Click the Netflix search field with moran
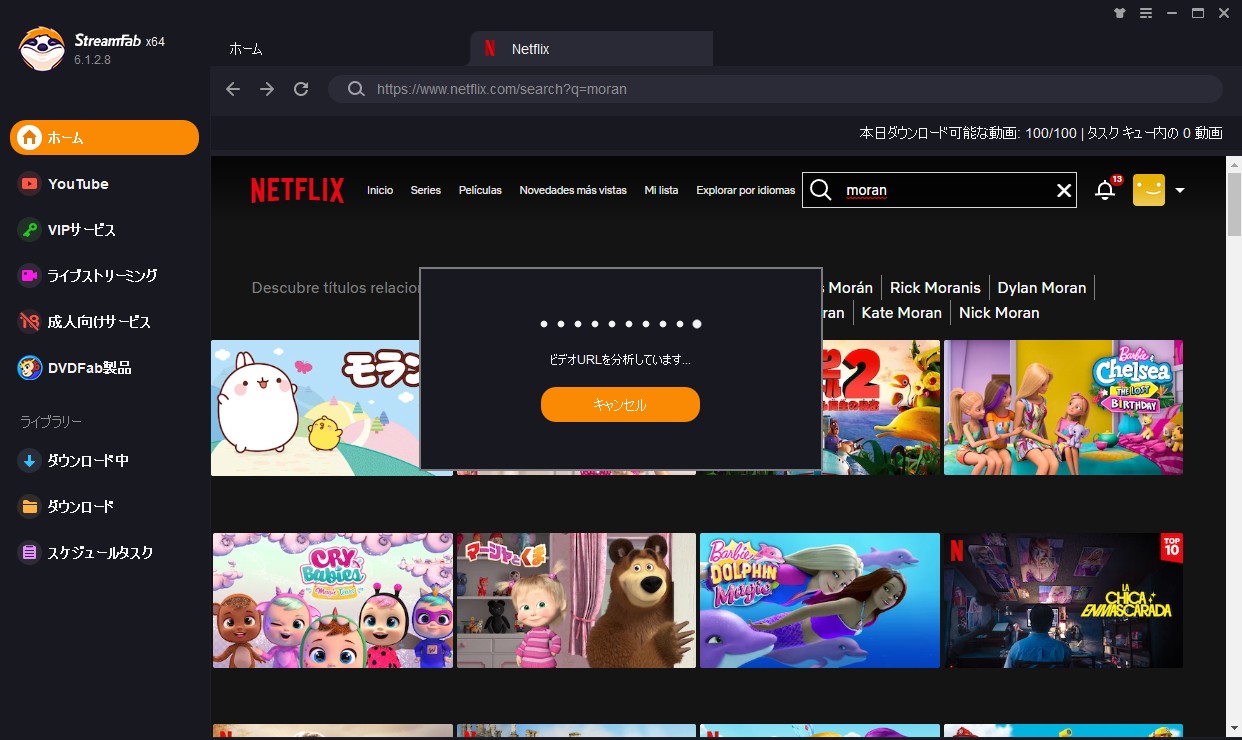Screen dimensions: 1242x740 939,190
